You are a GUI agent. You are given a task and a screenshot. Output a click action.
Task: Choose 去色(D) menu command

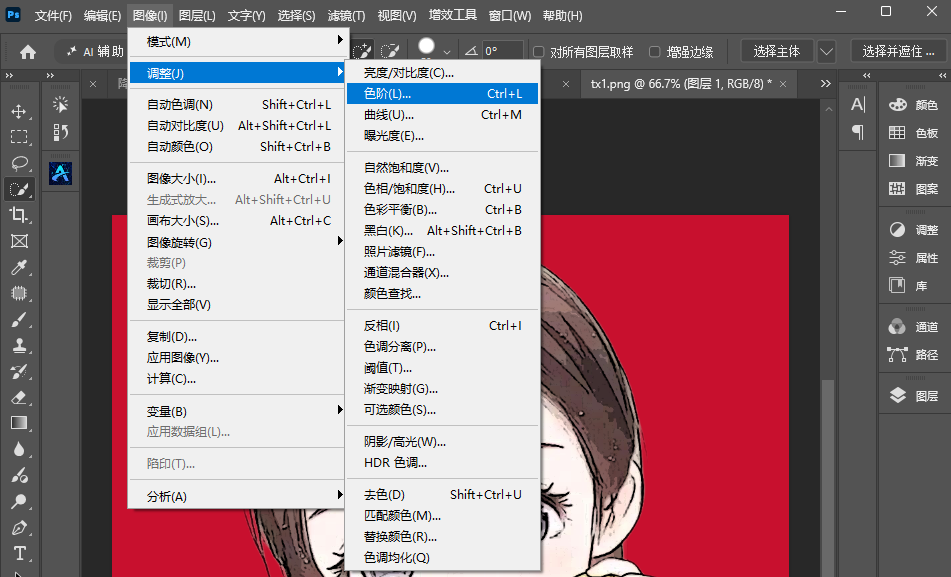(442, 494)
